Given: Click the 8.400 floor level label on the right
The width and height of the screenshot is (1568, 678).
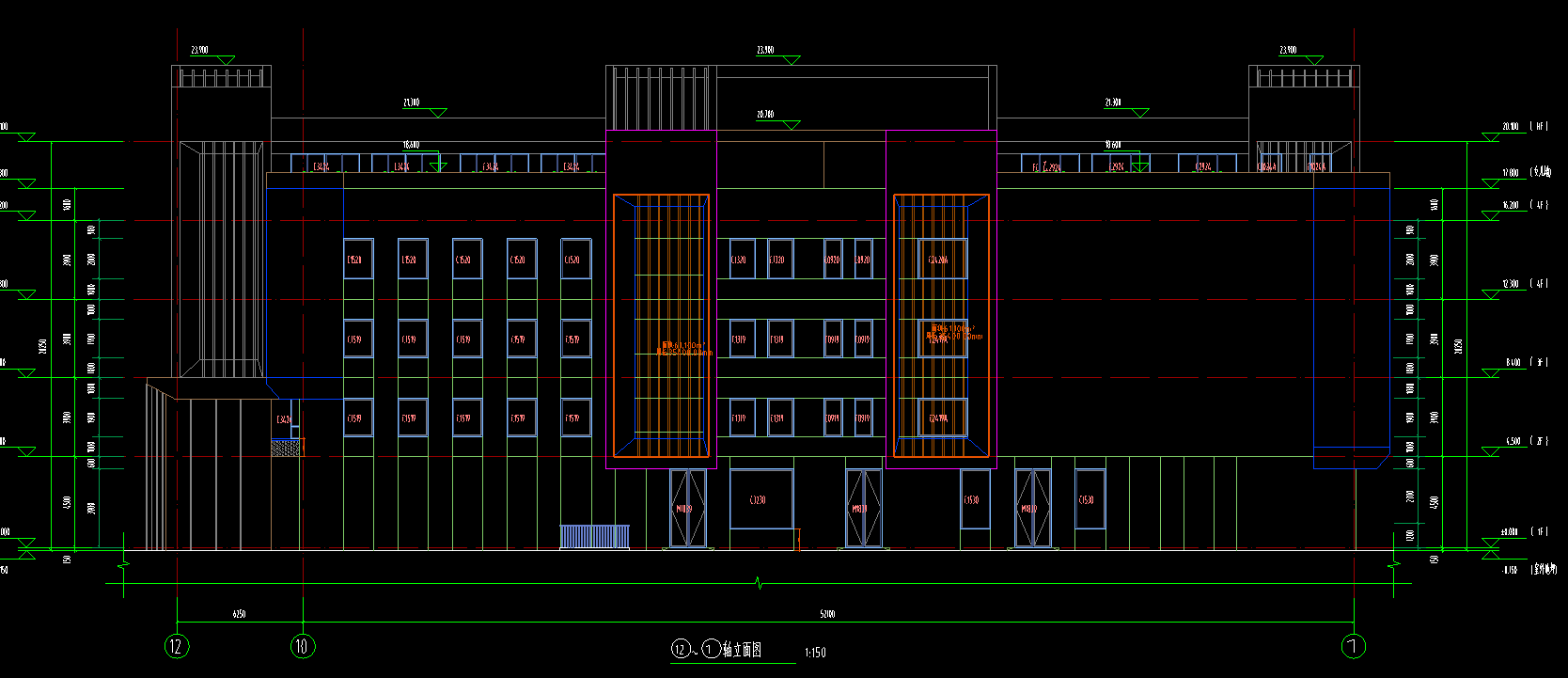Looking at the screenshot, I should tap(1526, 362).
